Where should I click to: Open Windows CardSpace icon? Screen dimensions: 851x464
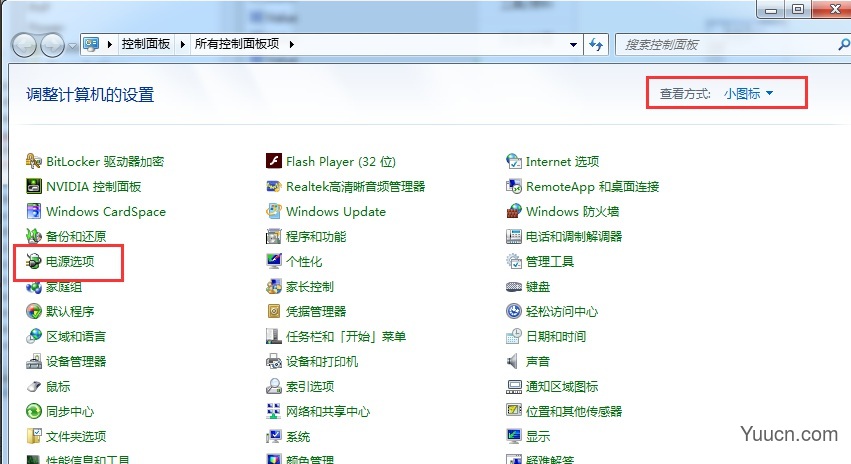(x=34, y=211)
